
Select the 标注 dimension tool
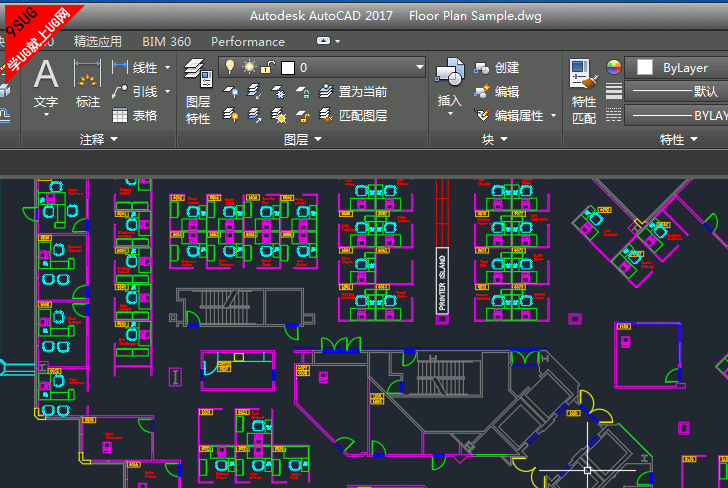87,84
